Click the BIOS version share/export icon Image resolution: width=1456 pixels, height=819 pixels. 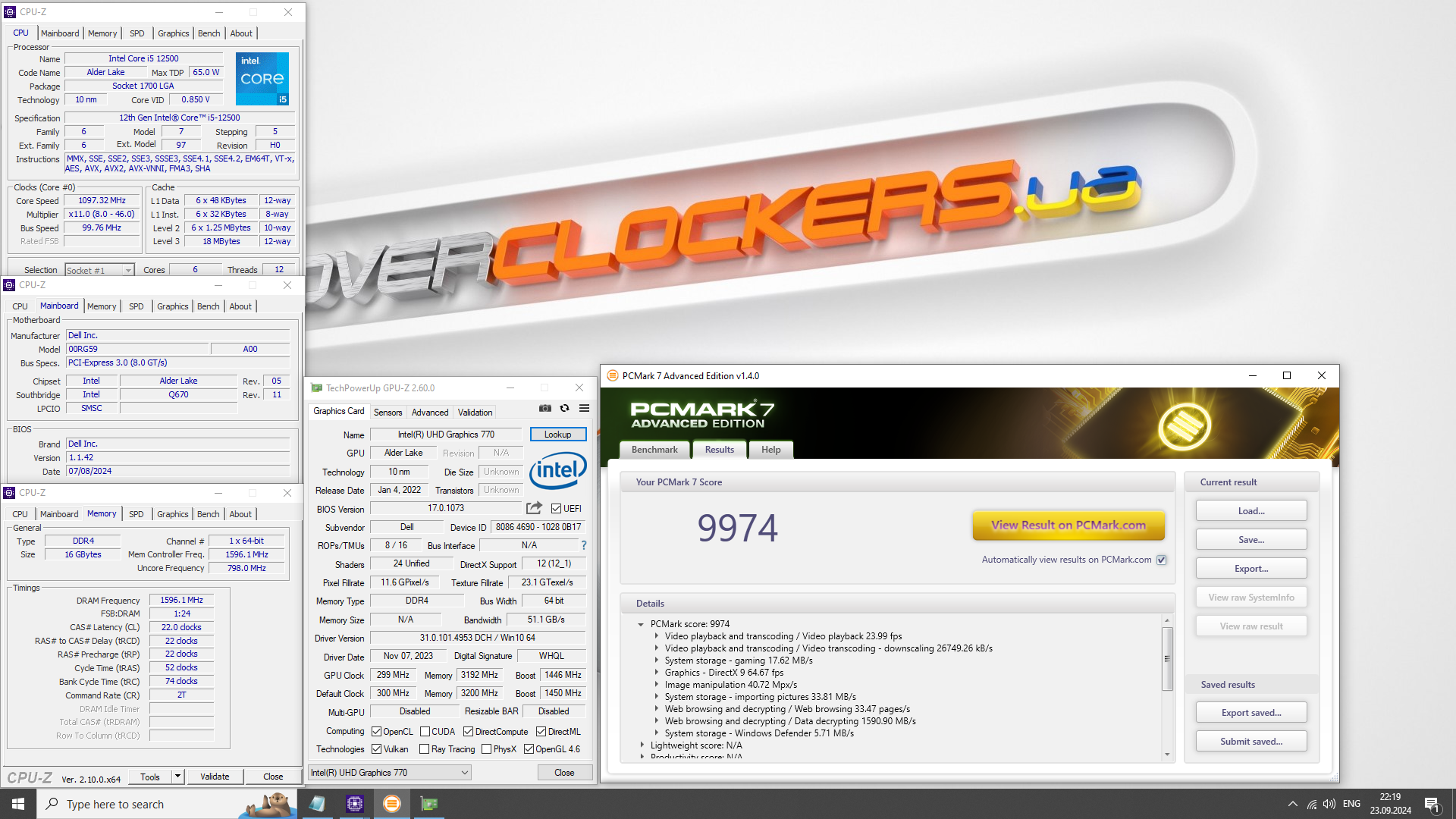click(x=534, y=508)
